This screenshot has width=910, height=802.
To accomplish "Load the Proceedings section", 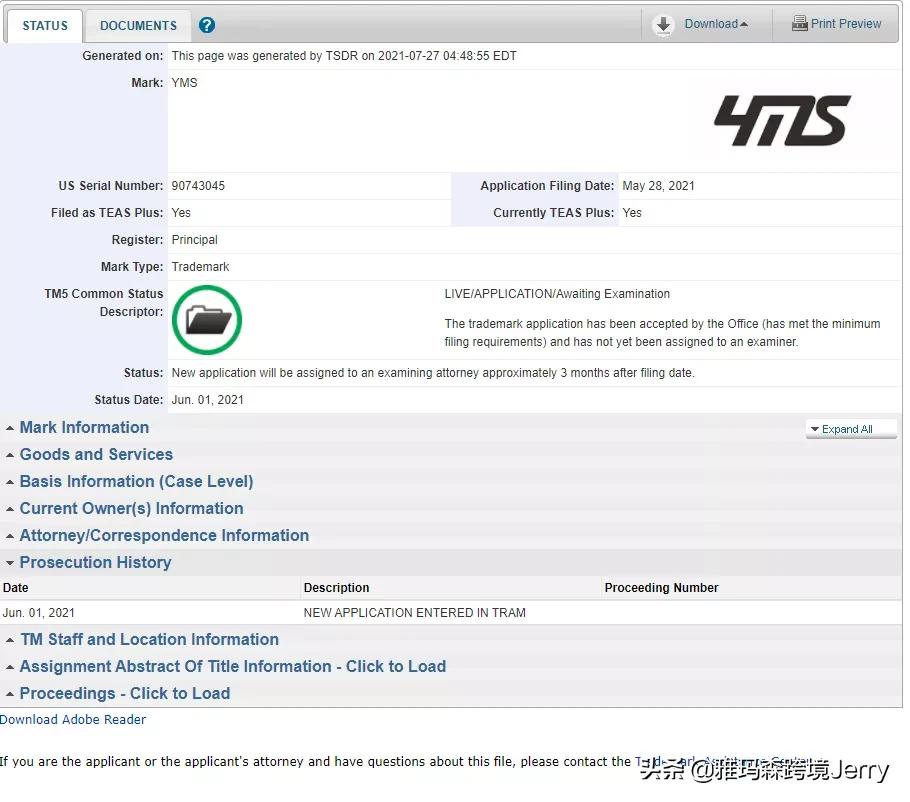I will 125,693.
